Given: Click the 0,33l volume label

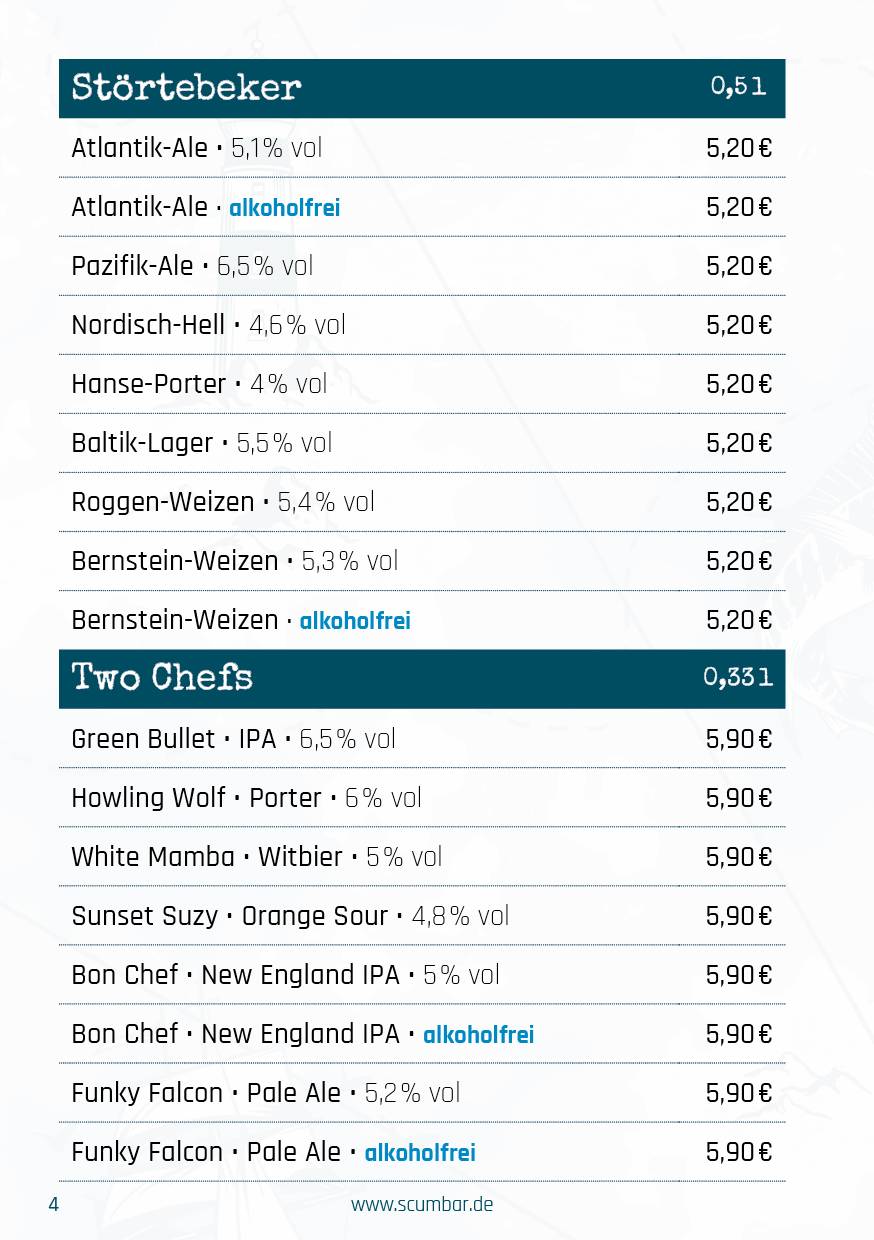Looking at the screenshot, I should pos(738,678).
